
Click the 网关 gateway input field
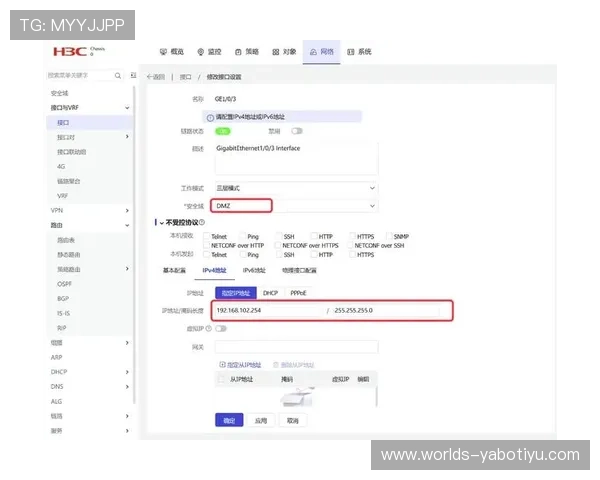point(297,347)
